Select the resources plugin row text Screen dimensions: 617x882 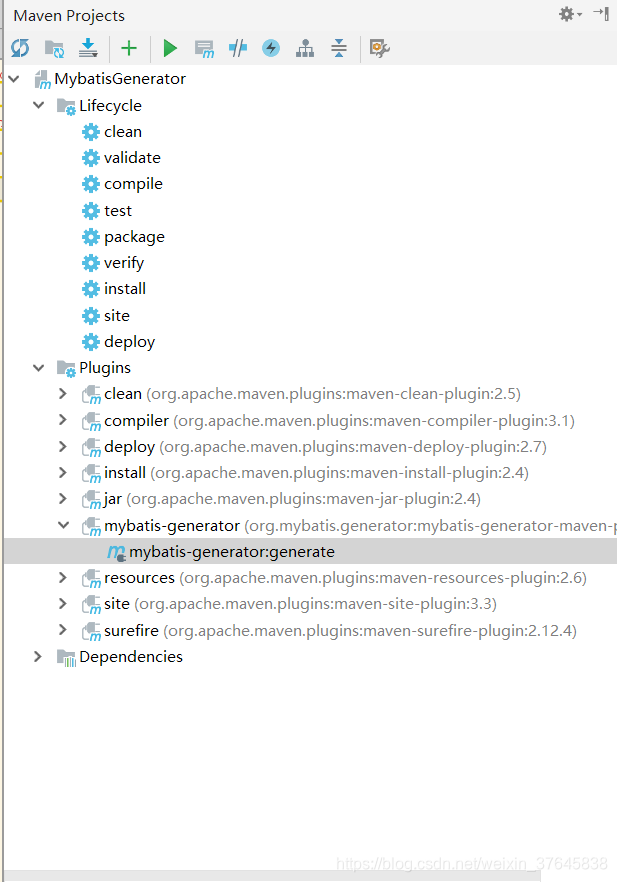[345, 578]
